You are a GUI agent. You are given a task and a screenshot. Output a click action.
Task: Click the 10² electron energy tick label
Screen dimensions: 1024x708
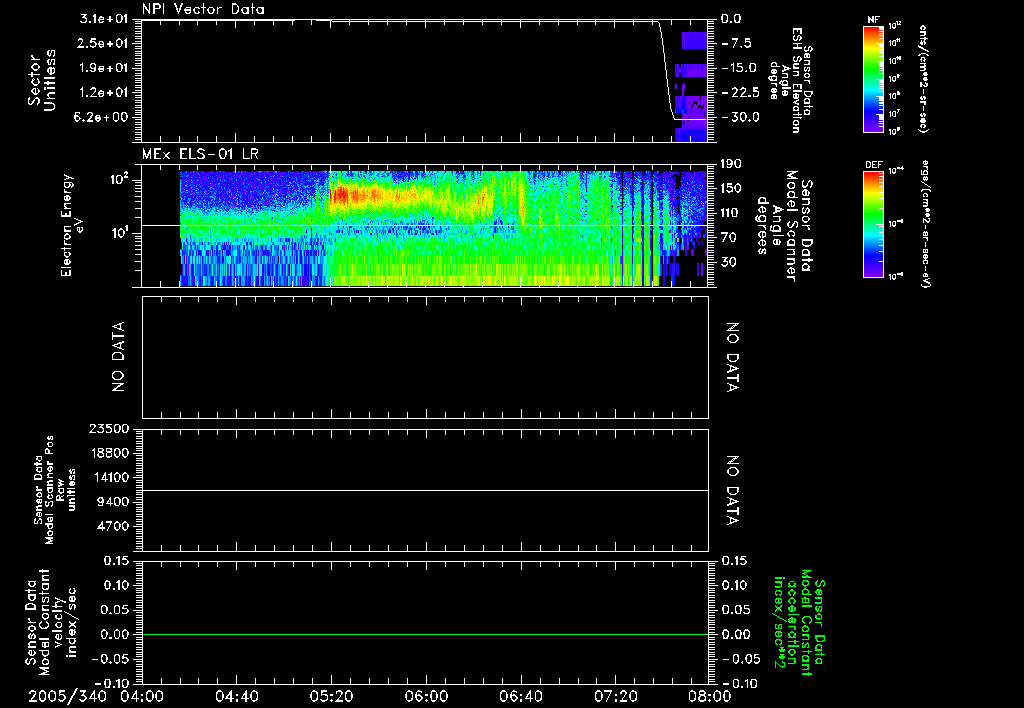click(120, 179)
